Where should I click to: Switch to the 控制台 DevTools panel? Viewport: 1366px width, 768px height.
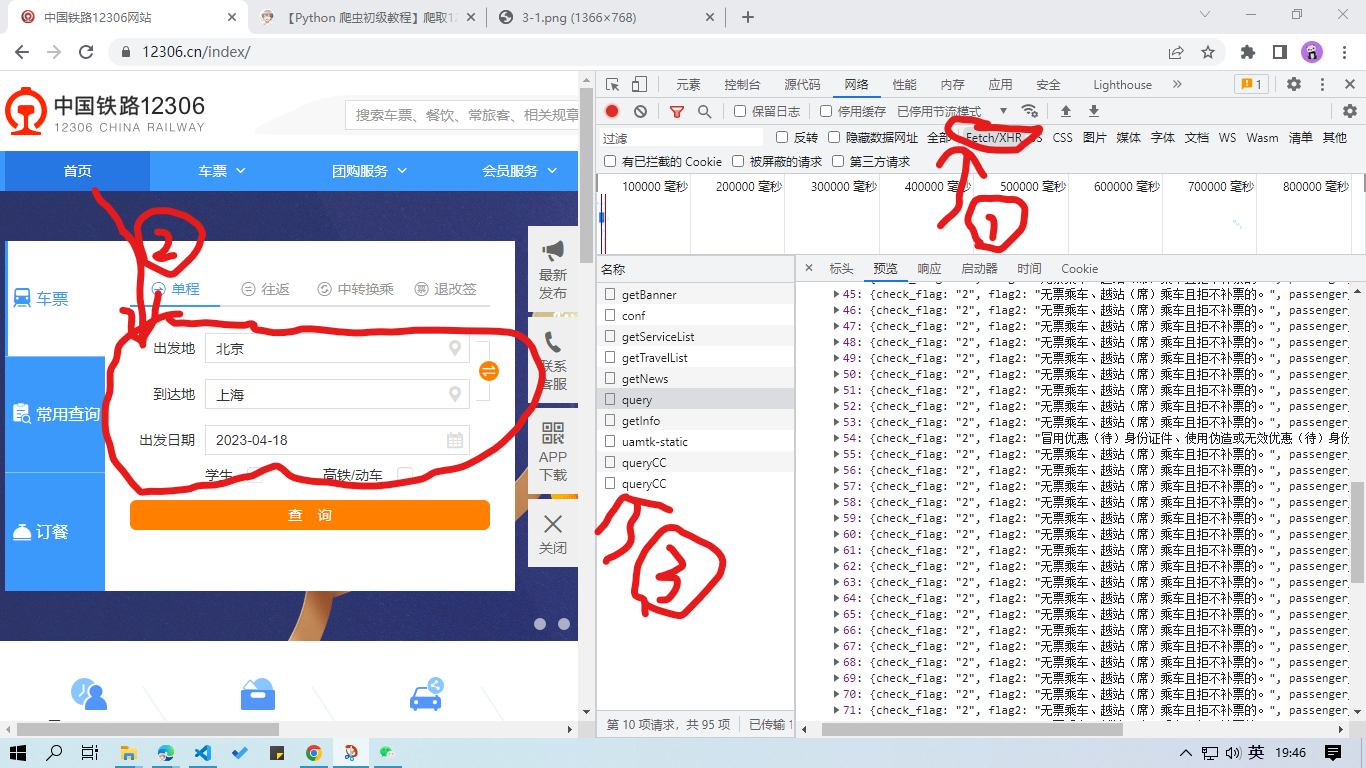click(x=742, y=85)
